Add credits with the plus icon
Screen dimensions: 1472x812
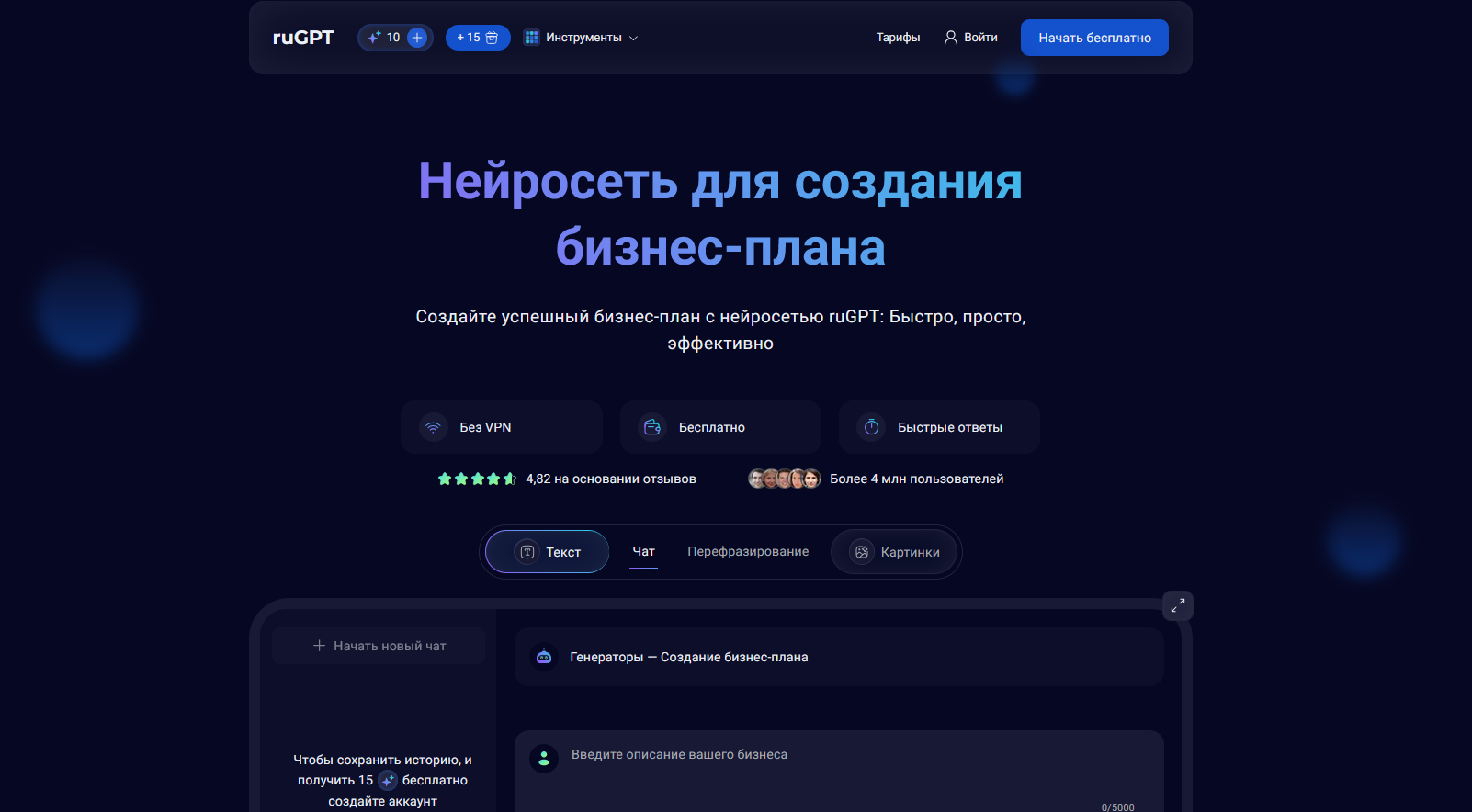(x=417, y=38)
